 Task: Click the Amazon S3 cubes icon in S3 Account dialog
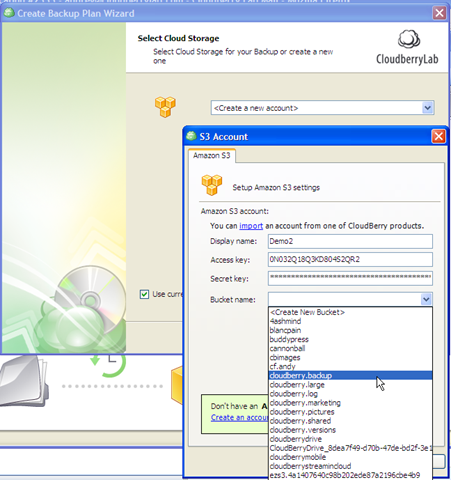pos(212,185)
